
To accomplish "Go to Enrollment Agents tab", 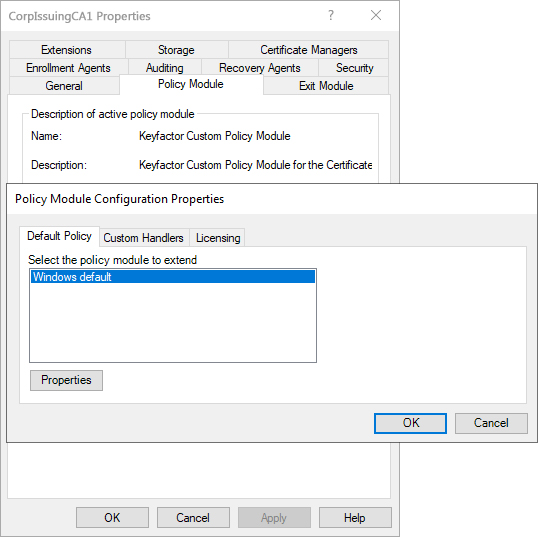I will (68, 68).
